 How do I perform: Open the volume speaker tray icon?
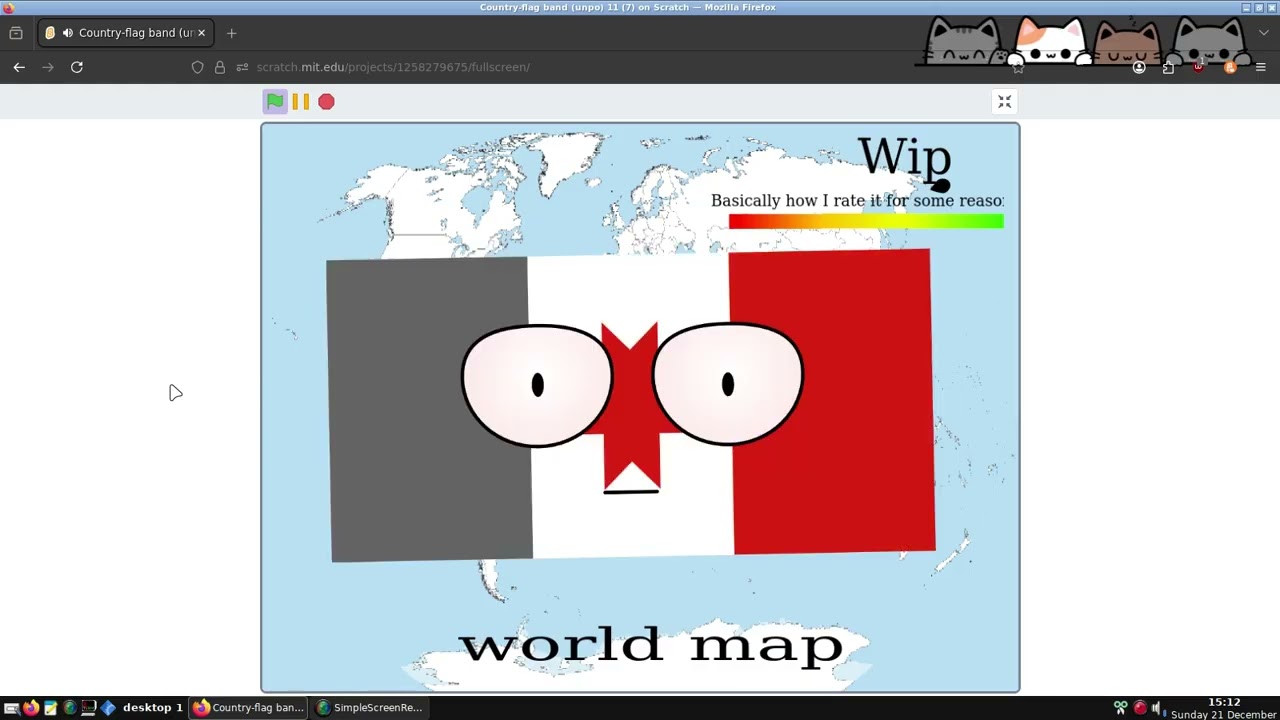click(1157, 708)
